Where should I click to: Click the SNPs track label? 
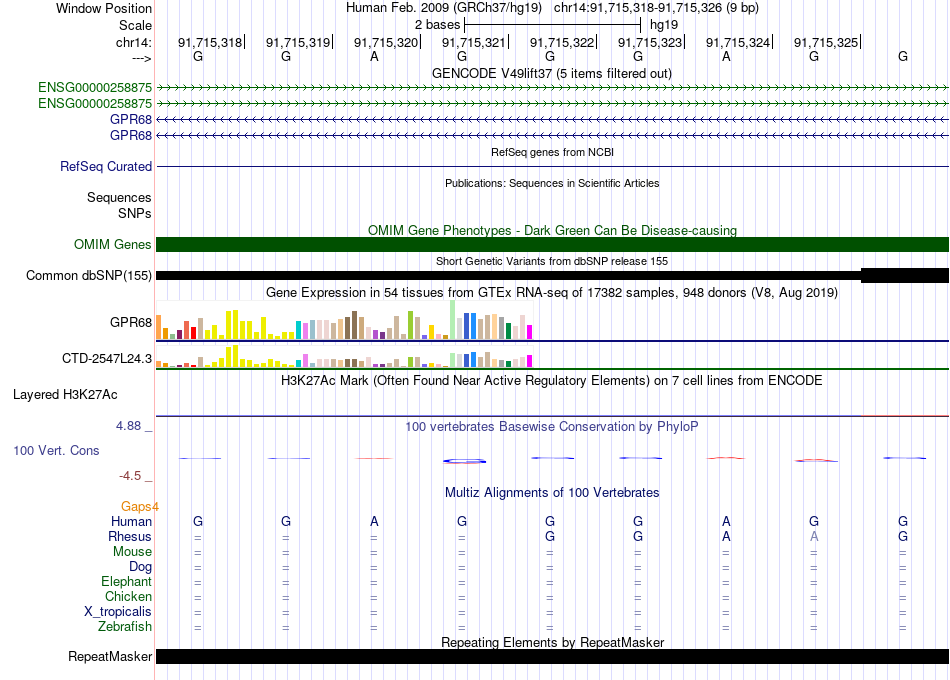click(135, 213)
